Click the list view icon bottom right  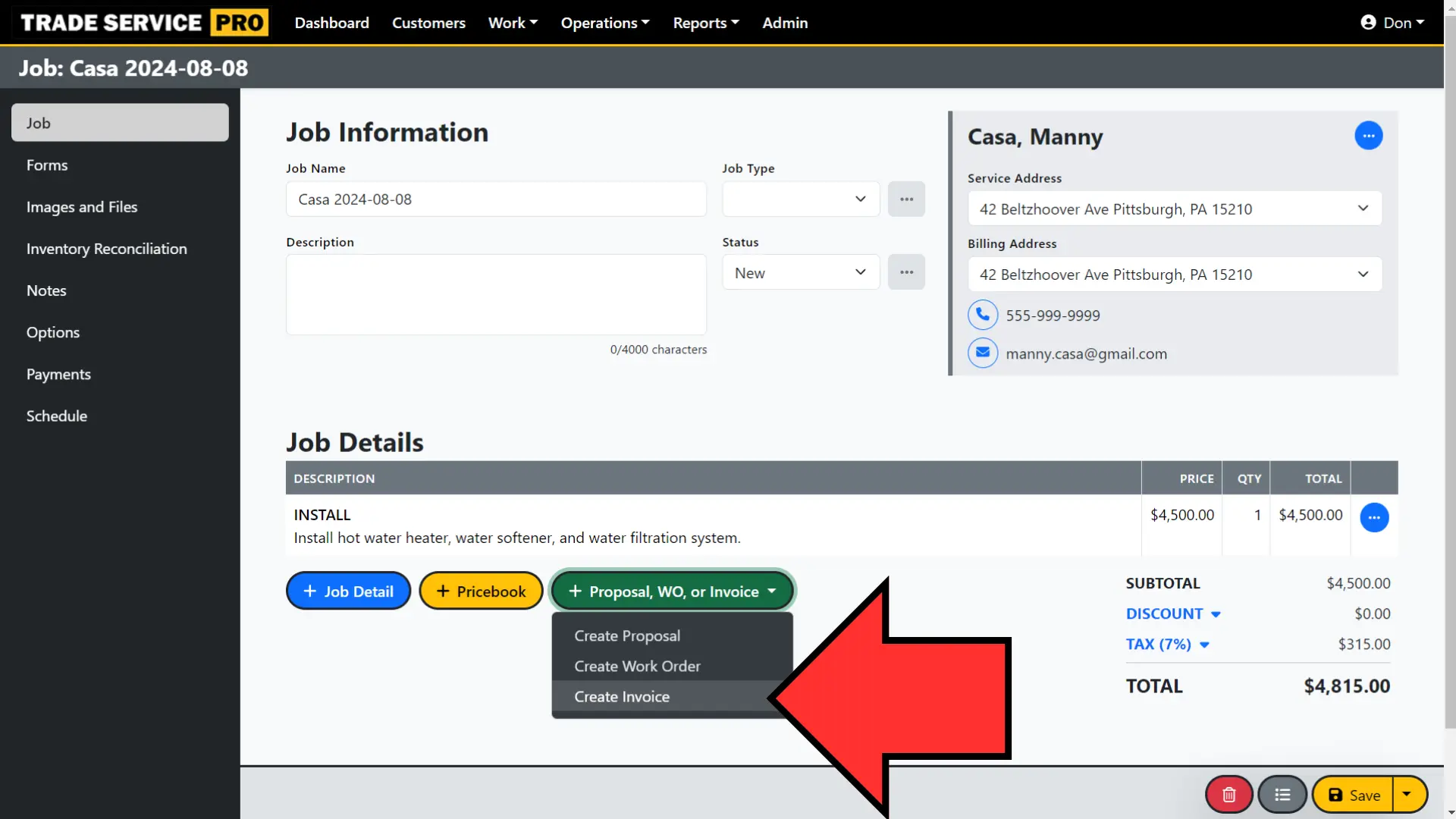tap(1283, 794)
